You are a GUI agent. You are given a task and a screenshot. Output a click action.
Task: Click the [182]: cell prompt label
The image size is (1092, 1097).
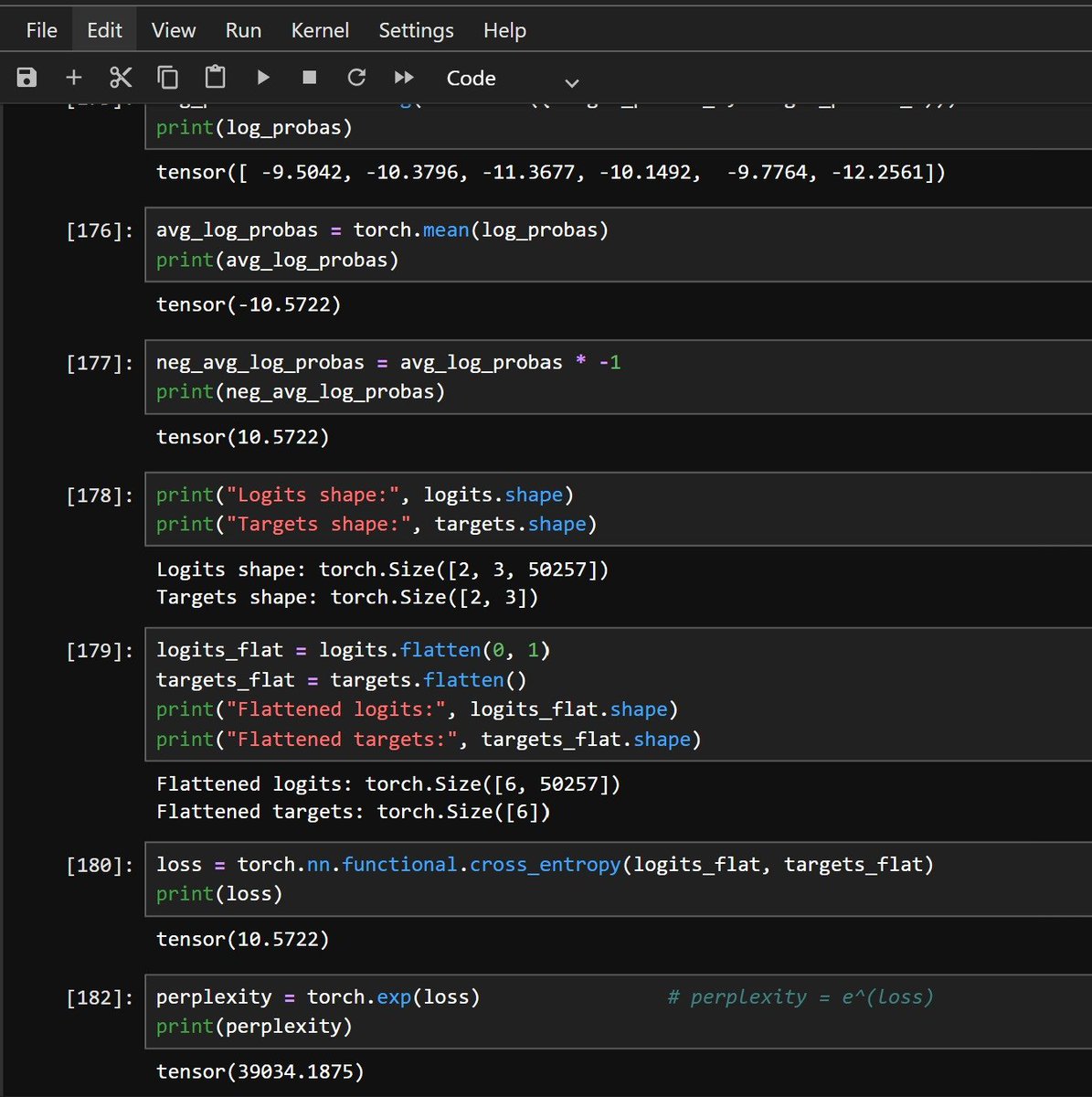click(100, 997)
